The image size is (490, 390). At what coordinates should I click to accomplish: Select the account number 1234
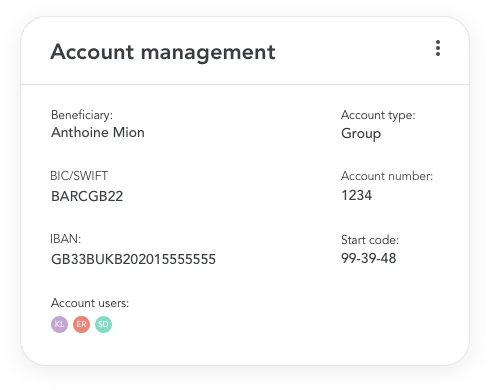[x=356, y=195]
